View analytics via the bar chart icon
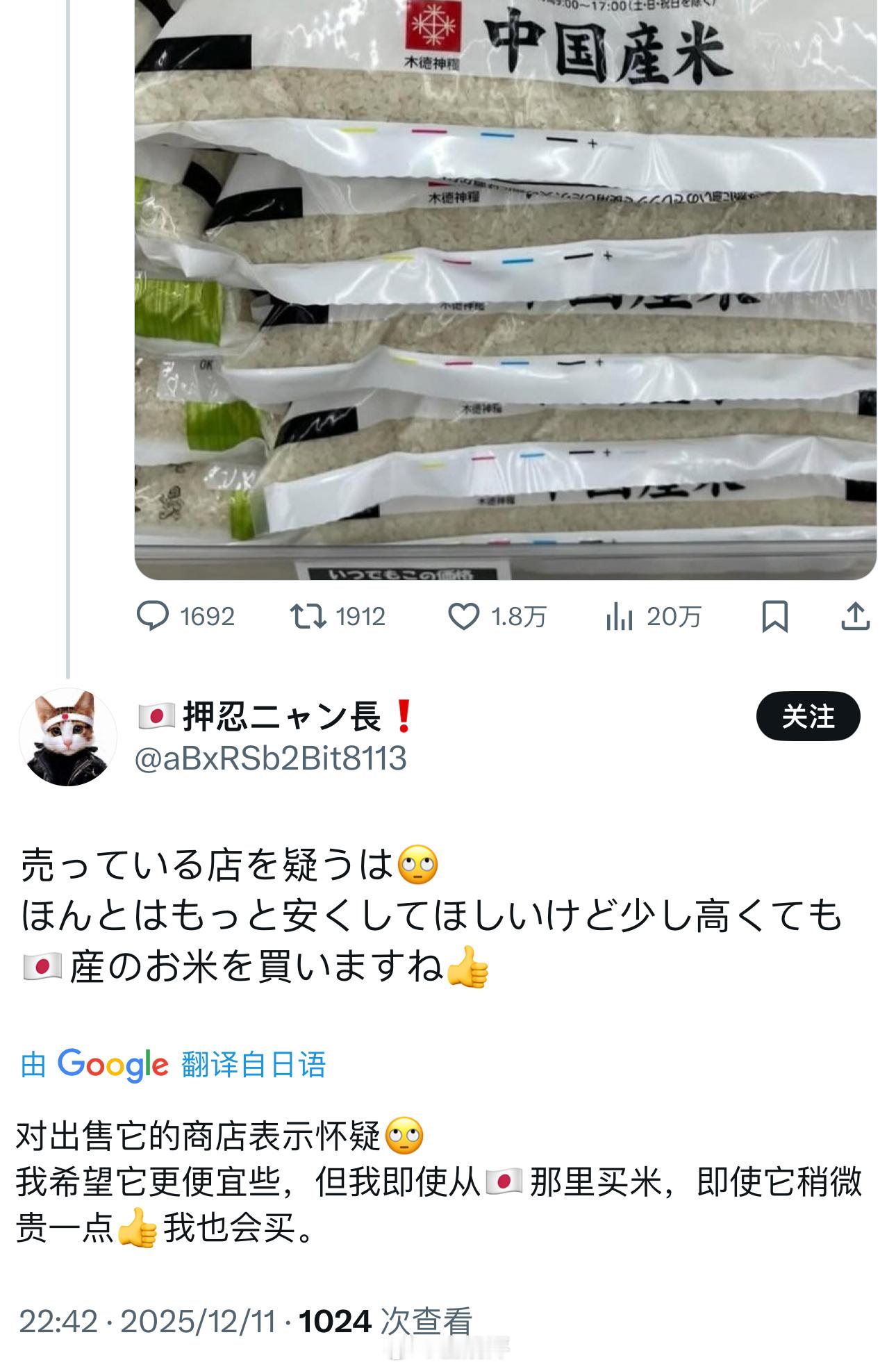This screenshot has width=896, height=1369. pos(618,616)
